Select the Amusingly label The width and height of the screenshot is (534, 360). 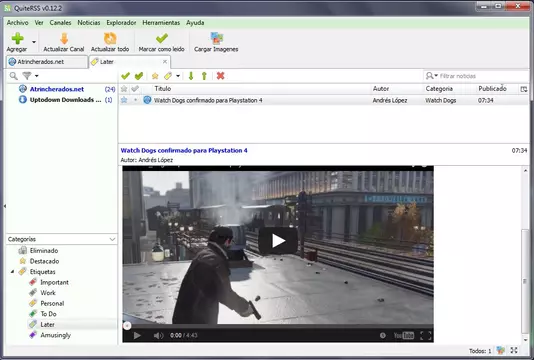point(56,335)
